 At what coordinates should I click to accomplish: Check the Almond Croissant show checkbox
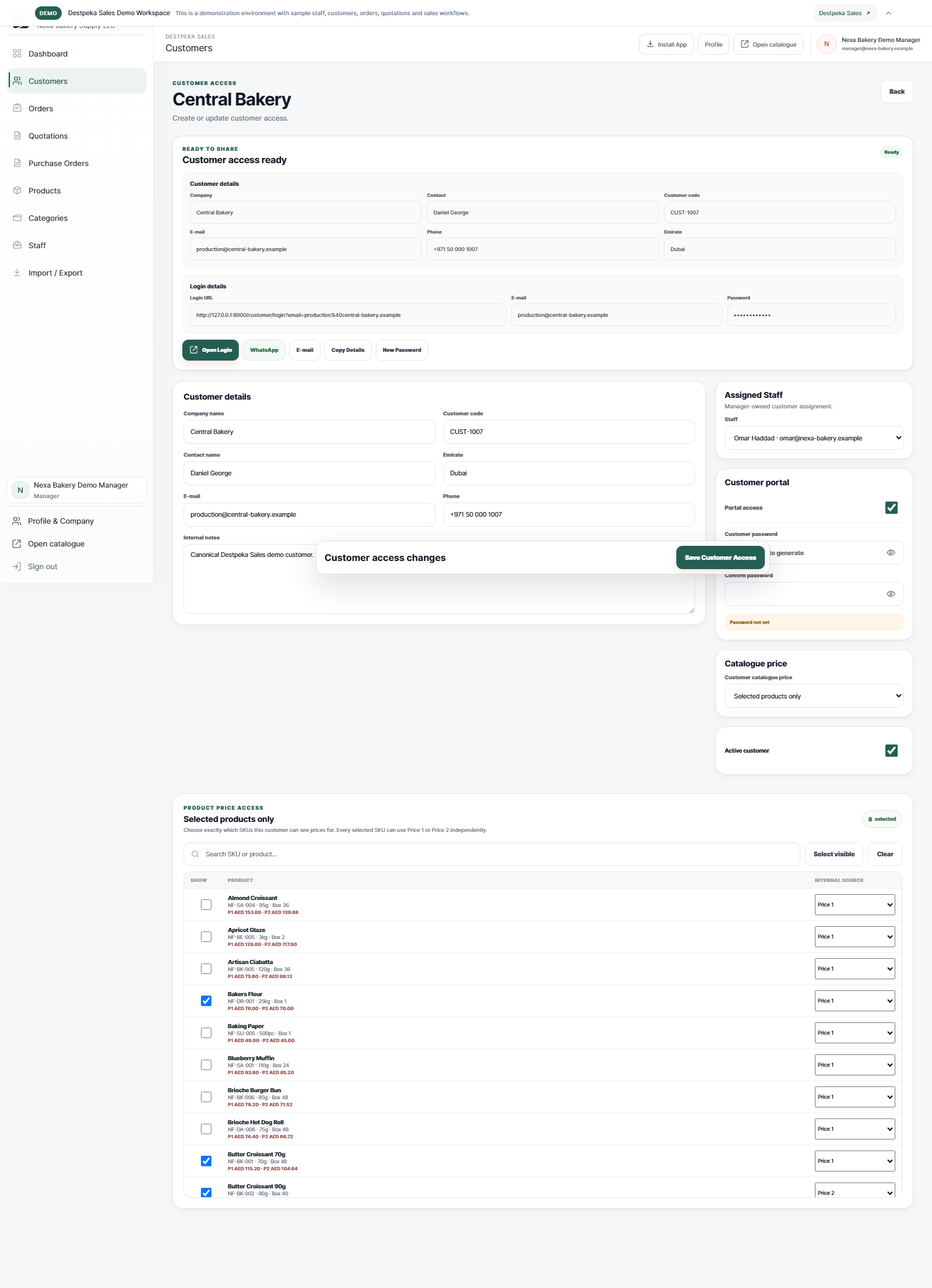click(x=206, y=905)
